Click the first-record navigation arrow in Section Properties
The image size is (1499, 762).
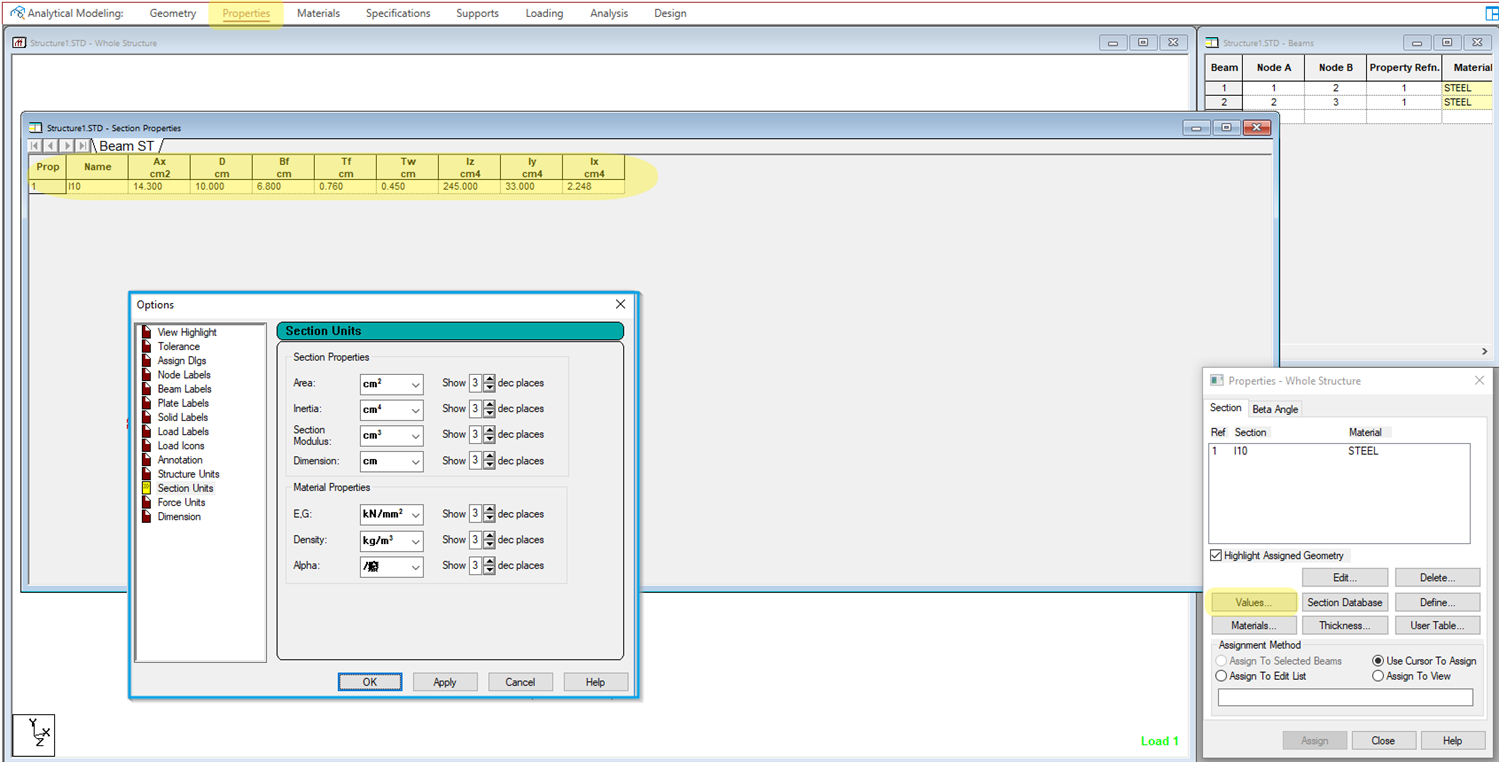click(x=36, y=146)
